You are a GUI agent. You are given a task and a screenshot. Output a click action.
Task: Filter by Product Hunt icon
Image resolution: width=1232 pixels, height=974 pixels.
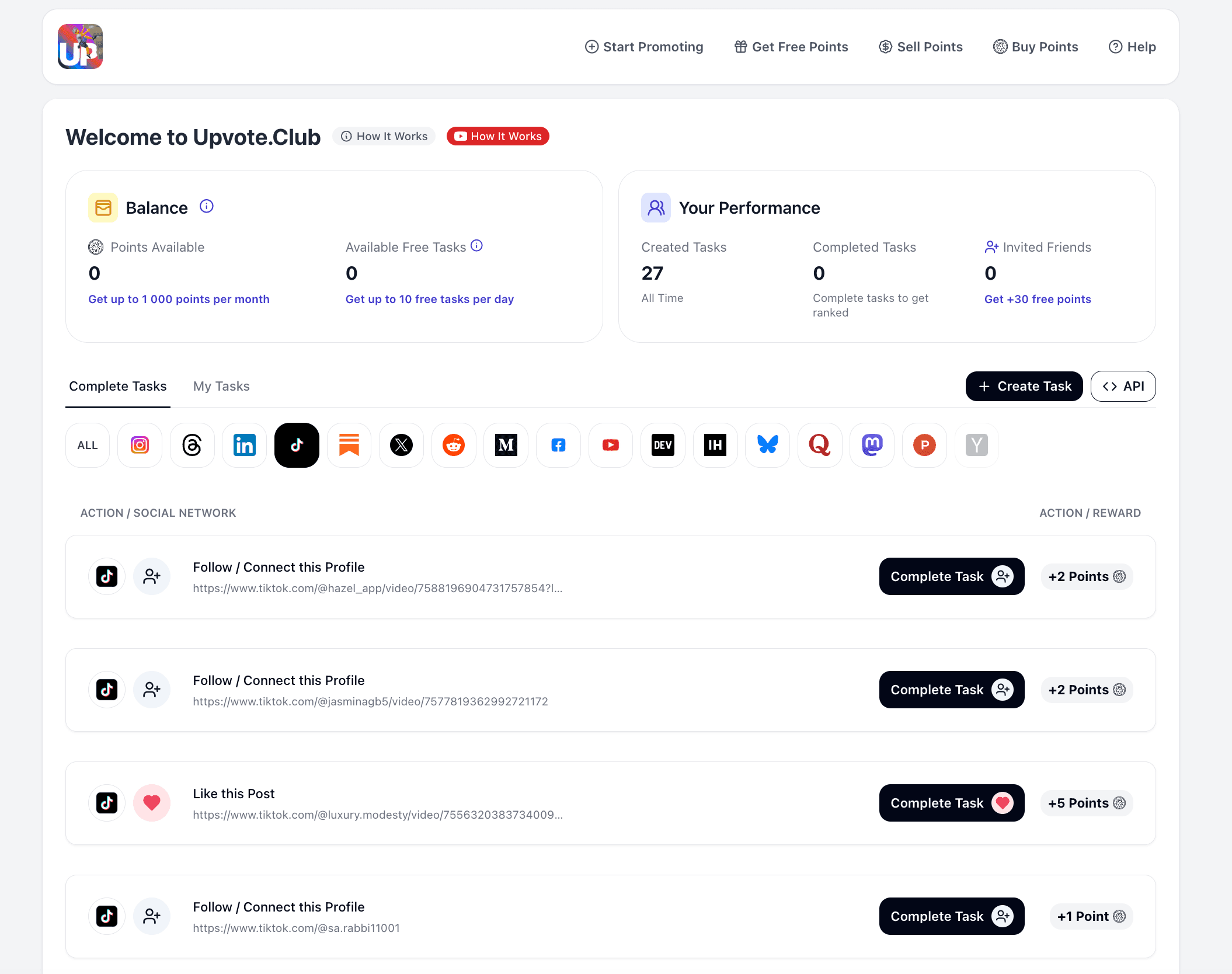pos(924,445)
